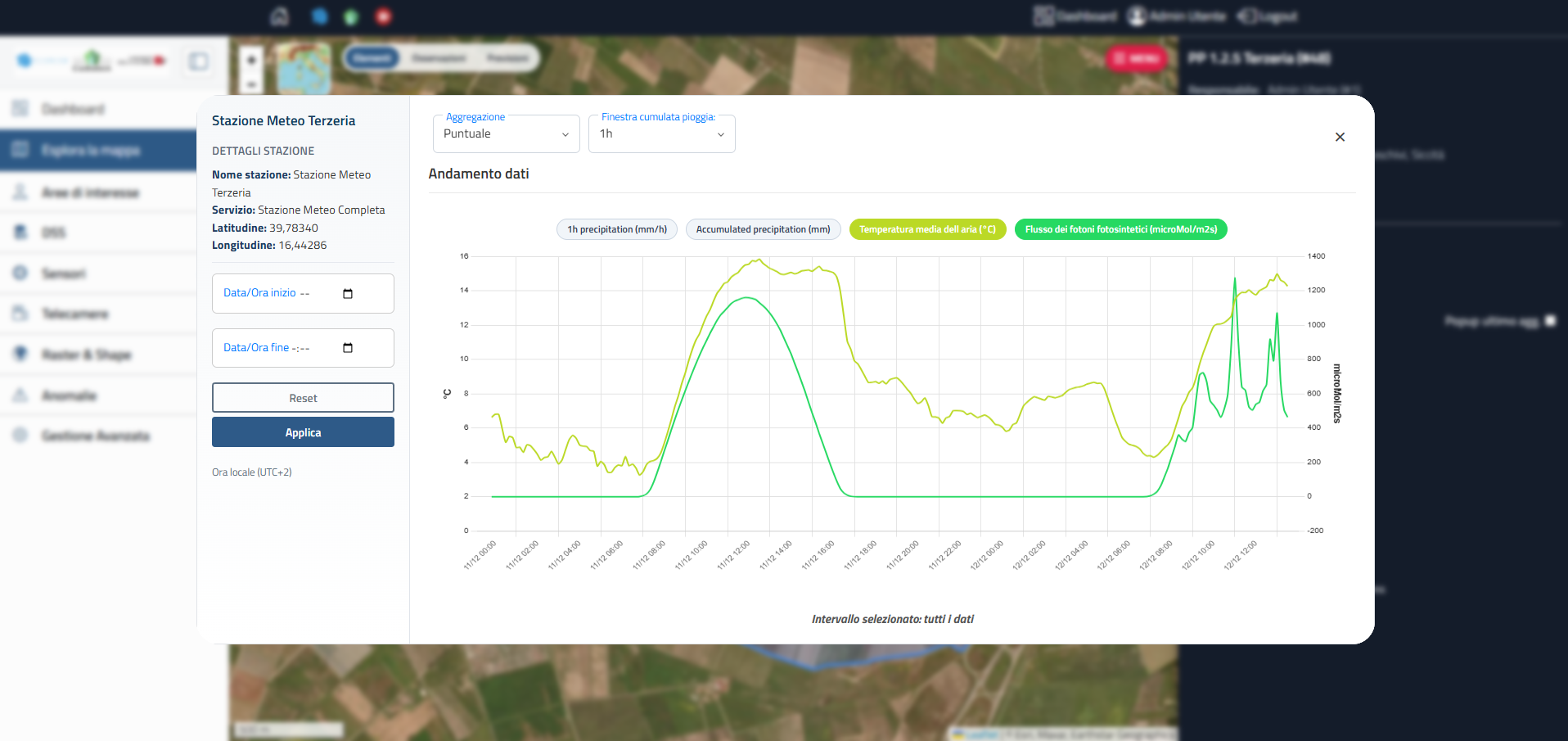
Task: Expand the Finestra cumulata pioggia dropdown
Action: pyautogui.click(x=661, y=134)
